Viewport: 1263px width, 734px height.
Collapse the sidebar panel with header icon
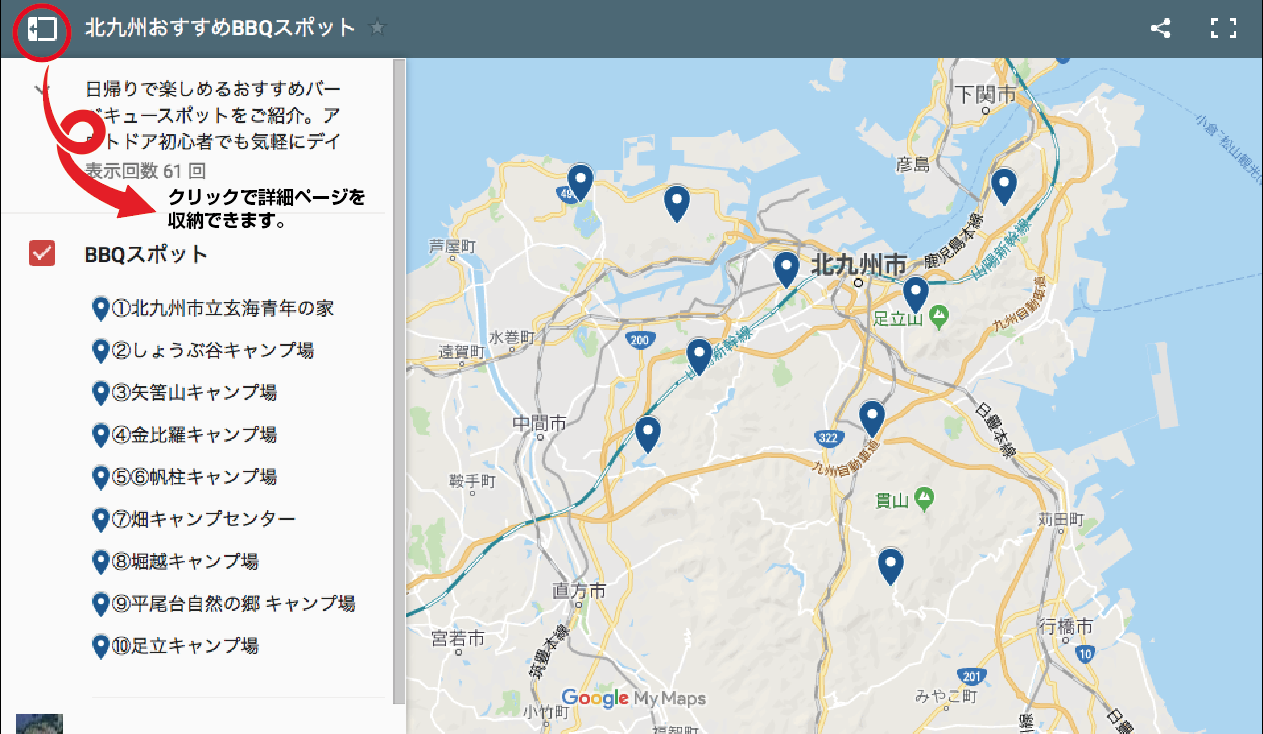click(x=42, y=29)
